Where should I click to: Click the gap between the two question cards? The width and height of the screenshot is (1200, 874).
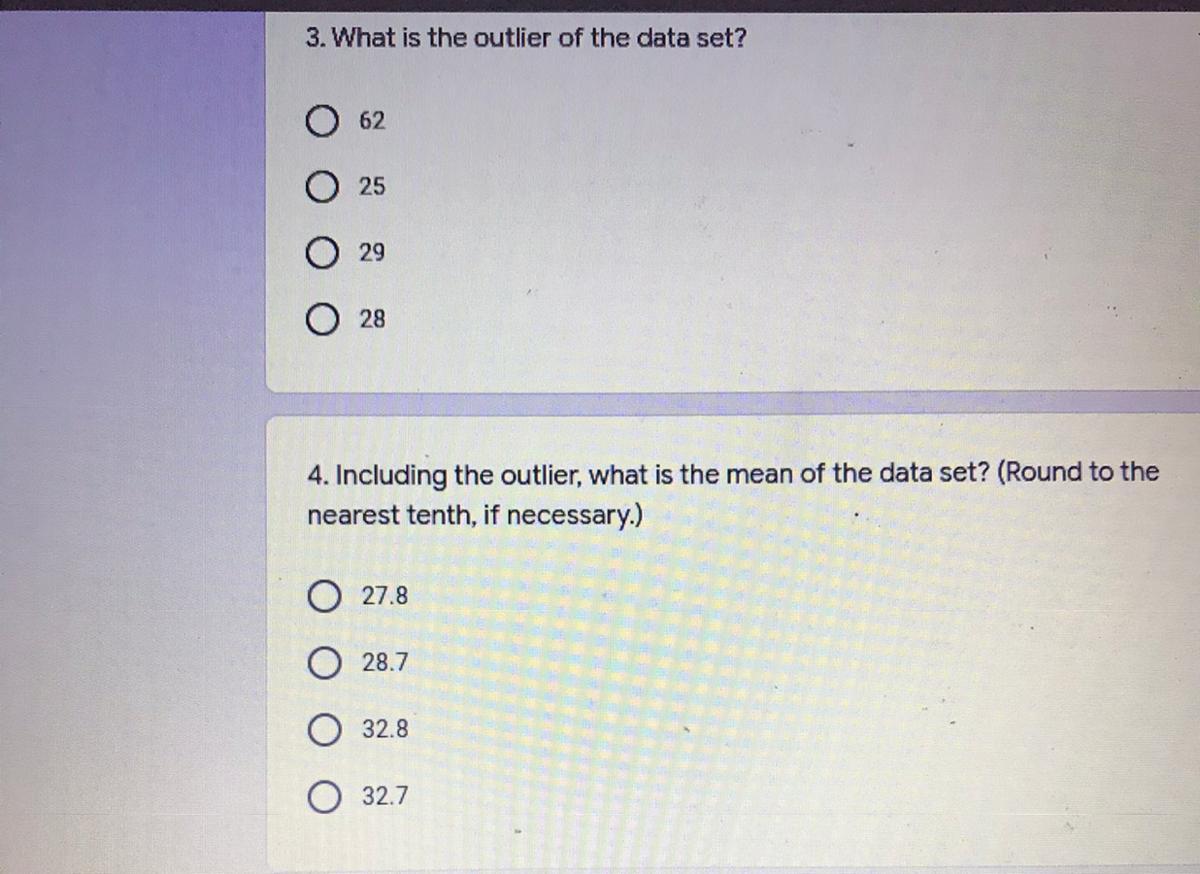[x=730, y=403]
